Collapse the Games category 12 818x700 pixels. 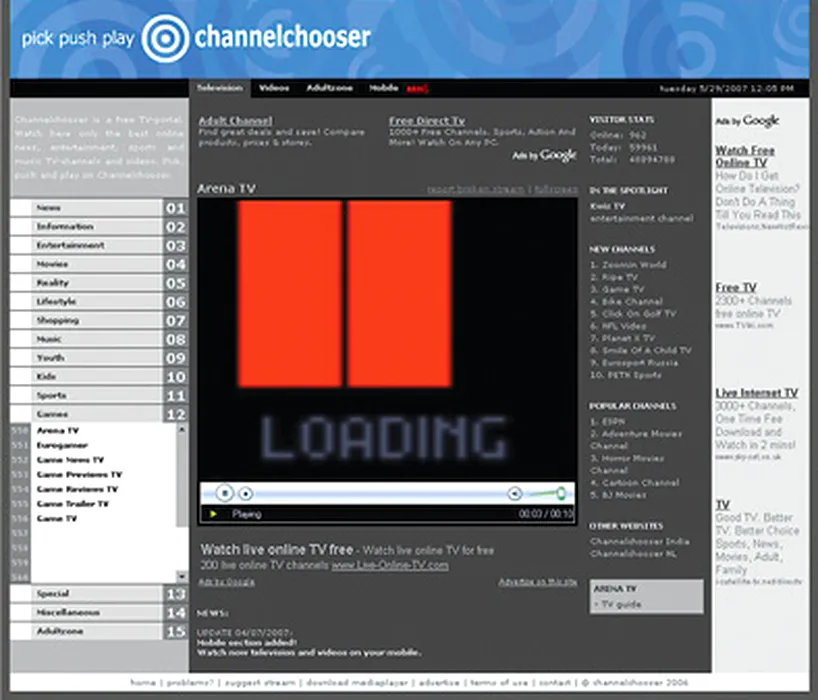[x=98, y=414]
